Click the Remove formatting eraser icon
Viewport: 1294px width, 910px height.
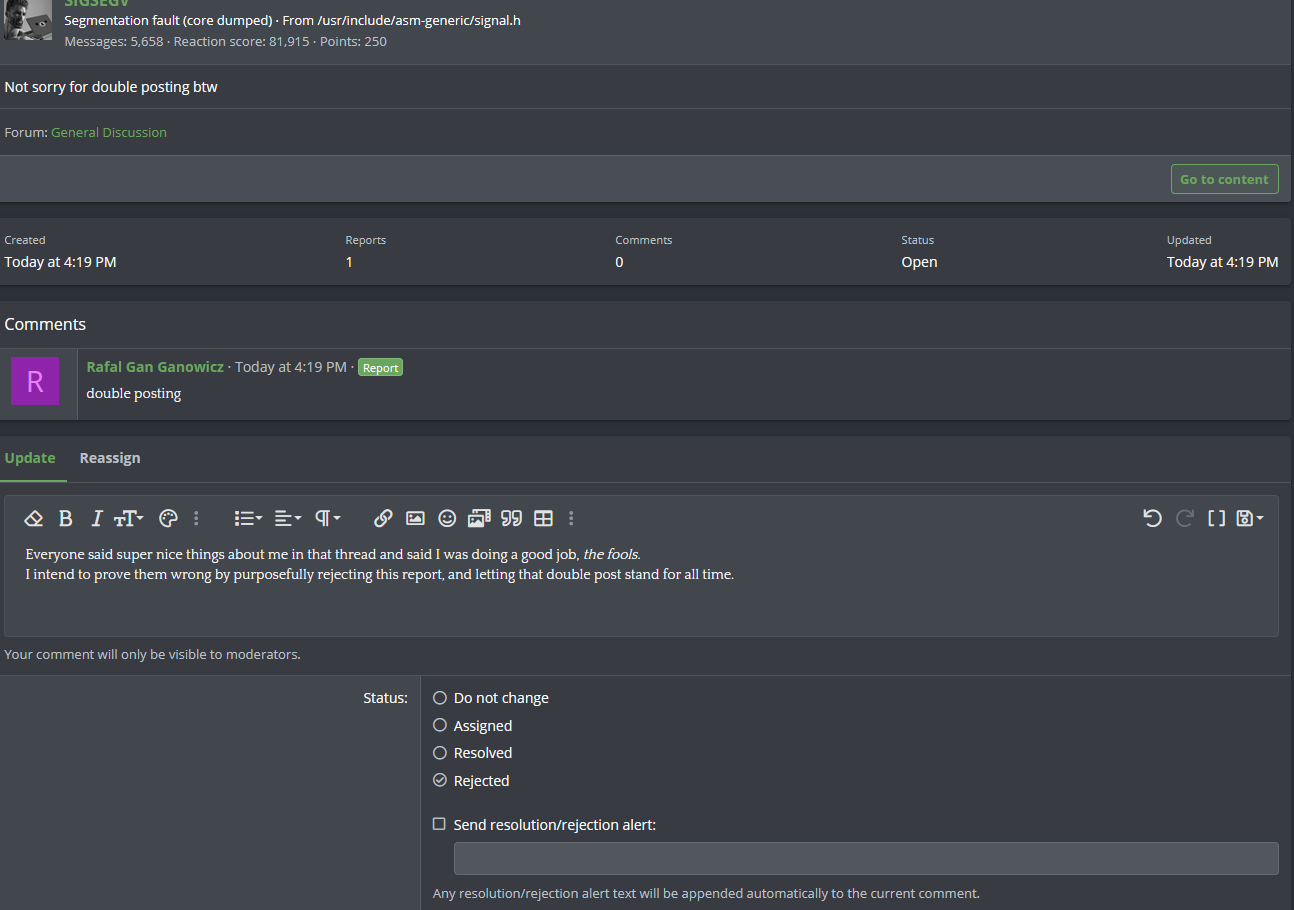click(x=34, y=518)
